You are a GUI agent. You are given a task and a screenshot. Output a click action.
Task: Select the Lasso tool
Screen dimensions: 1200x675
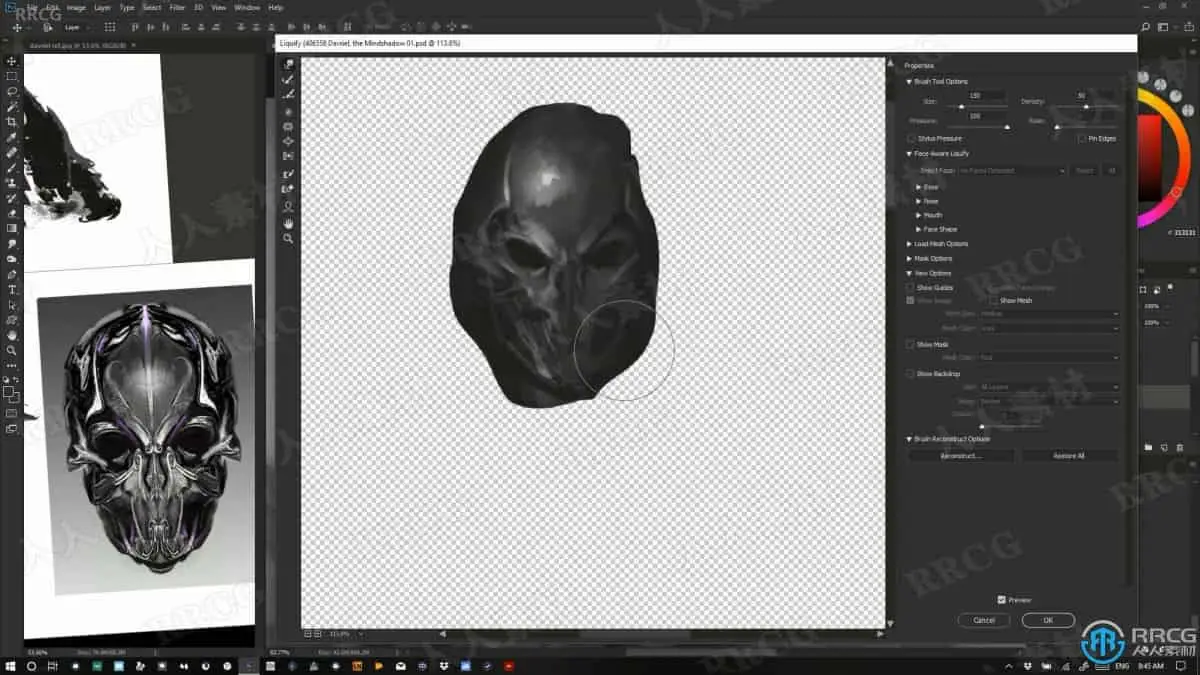click(x=12, y=91)
